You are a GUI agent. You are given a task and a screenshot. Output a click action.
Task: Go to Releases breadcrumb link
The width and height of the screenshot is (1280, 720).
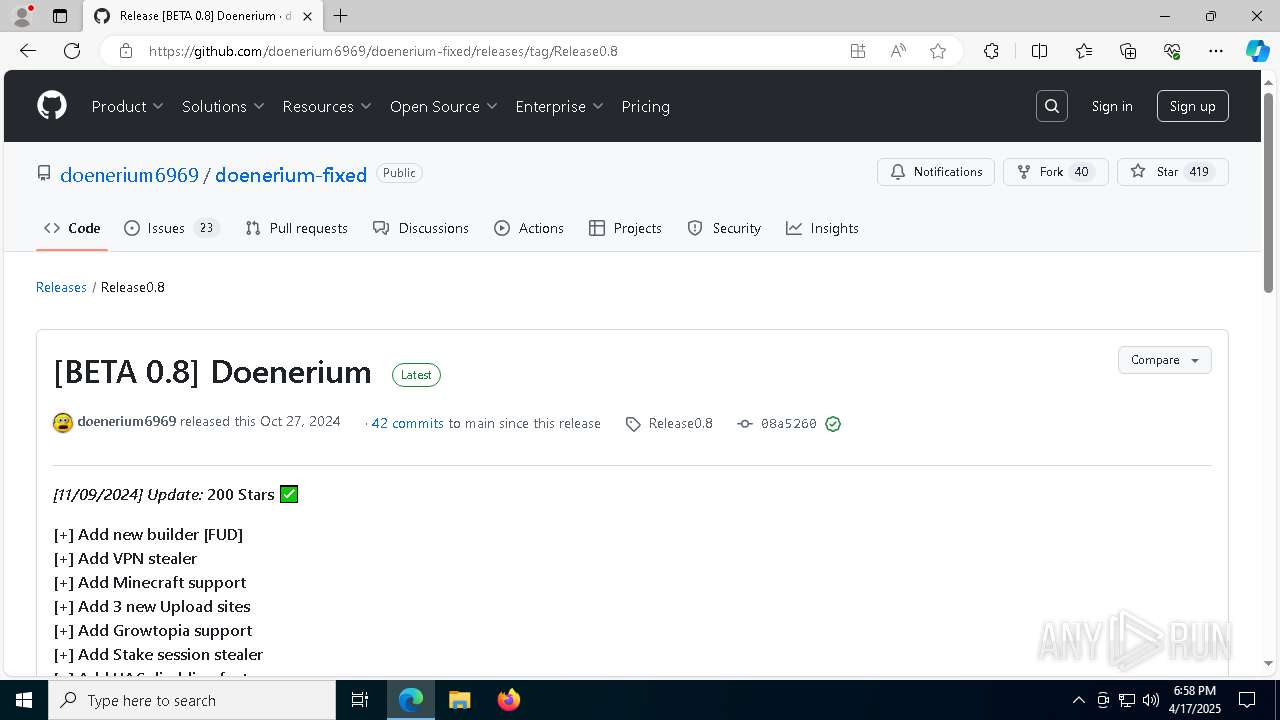click(61, 287)
